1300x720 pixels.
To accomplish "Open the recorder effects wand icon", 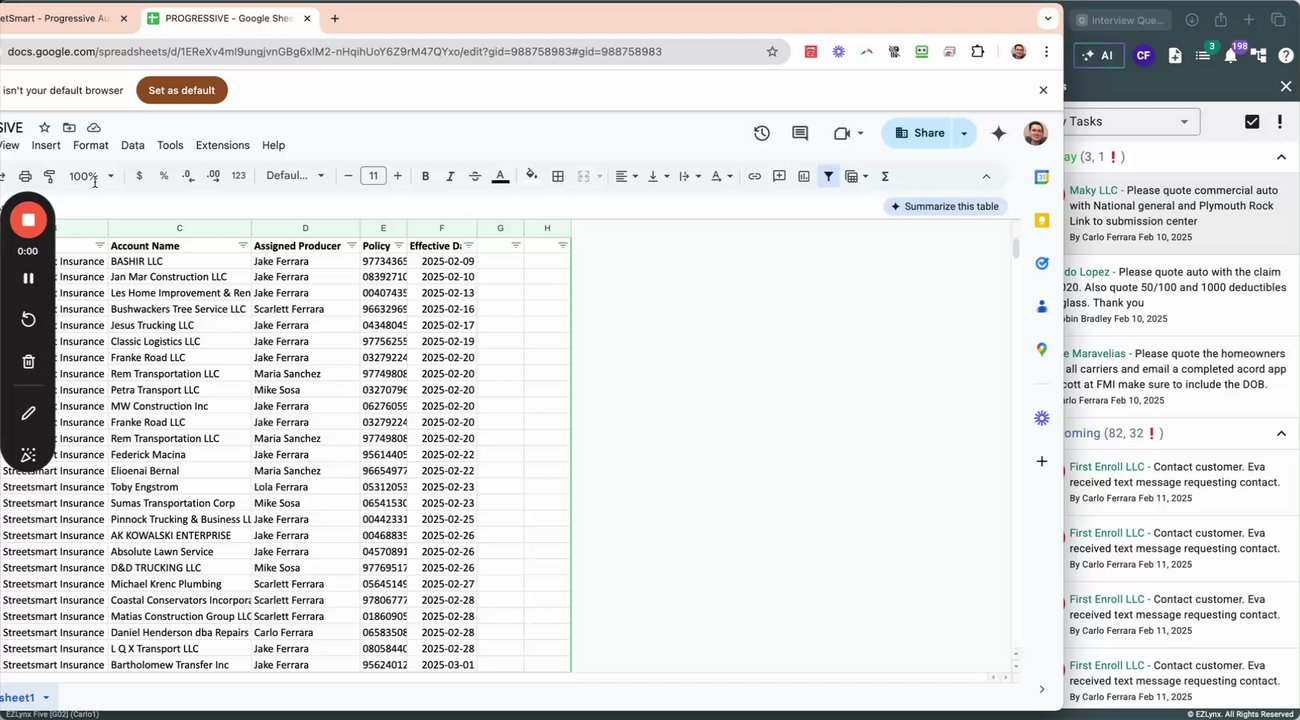I will 28,455.
